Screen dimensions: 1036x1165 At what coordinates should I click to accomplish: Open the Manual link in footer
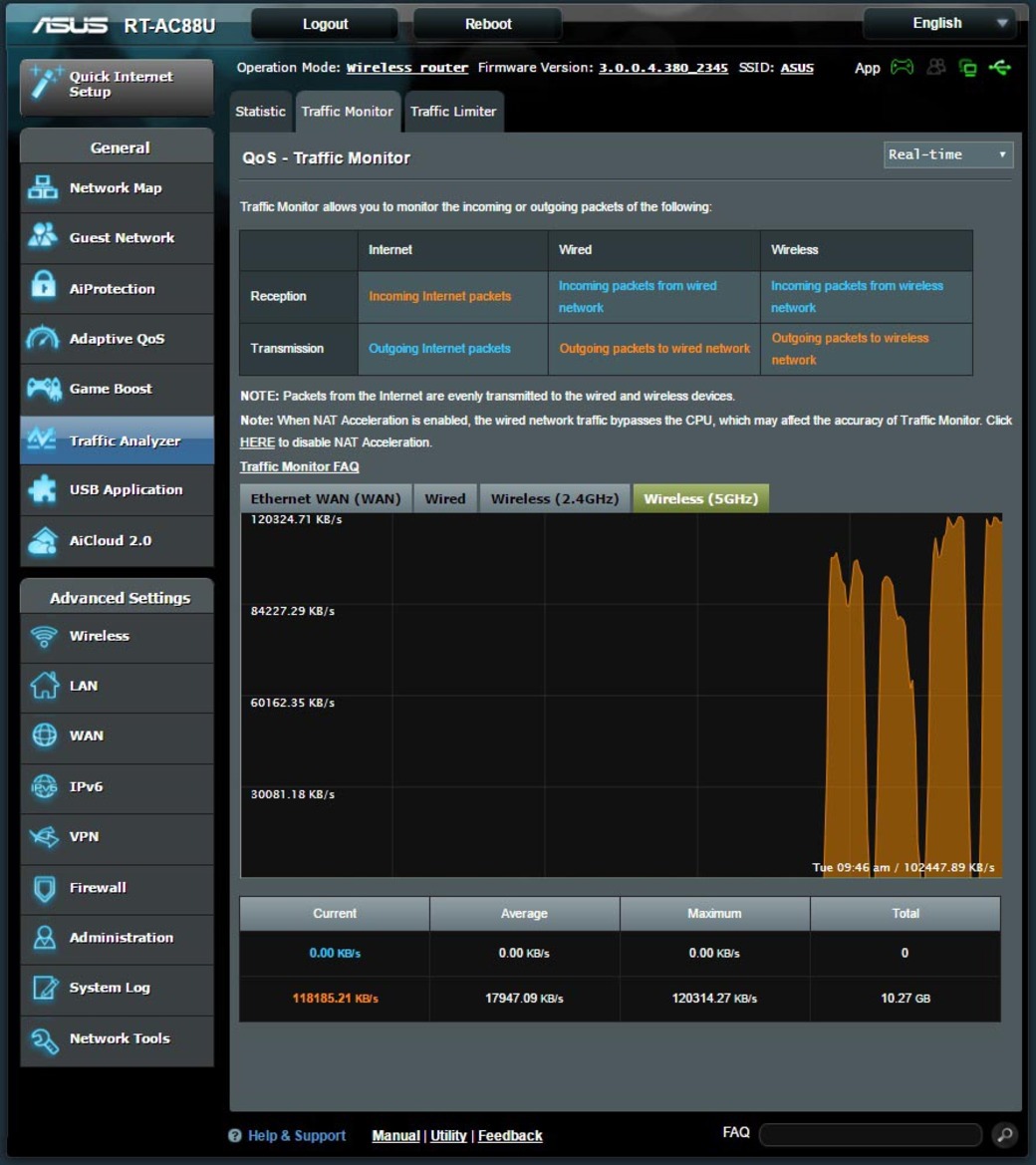[x=395, y=1135]
